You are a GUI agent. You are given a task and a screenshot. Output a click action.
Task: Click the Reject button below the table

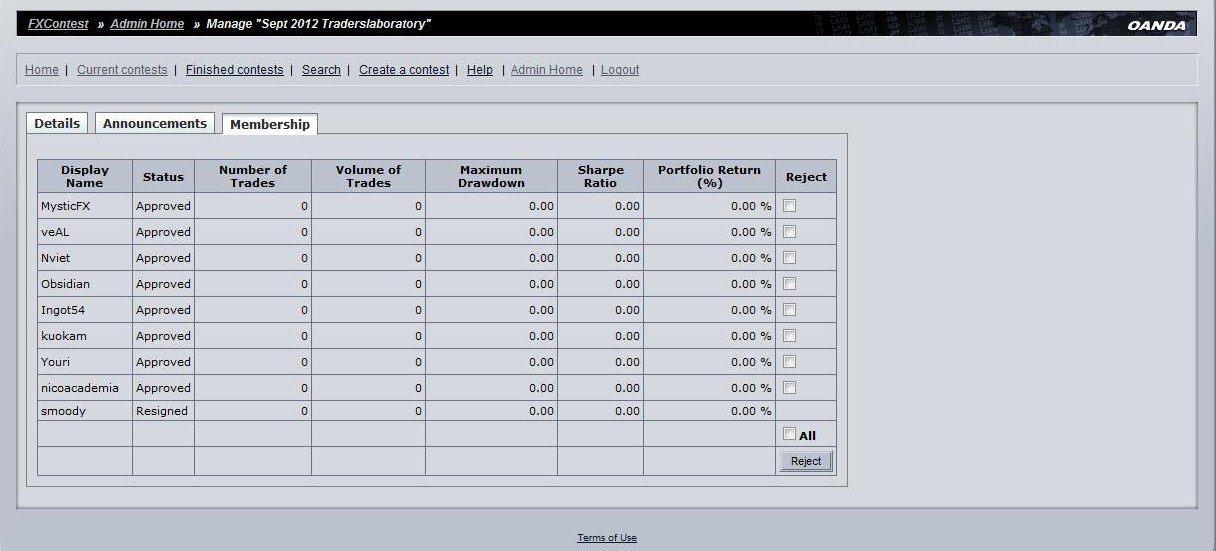point(806,461)
